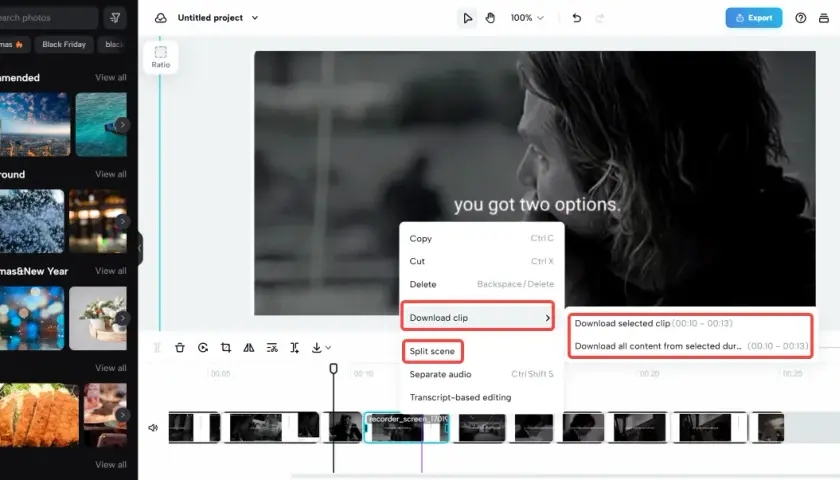Select the pointer selection tool

[x=467, y=18]
